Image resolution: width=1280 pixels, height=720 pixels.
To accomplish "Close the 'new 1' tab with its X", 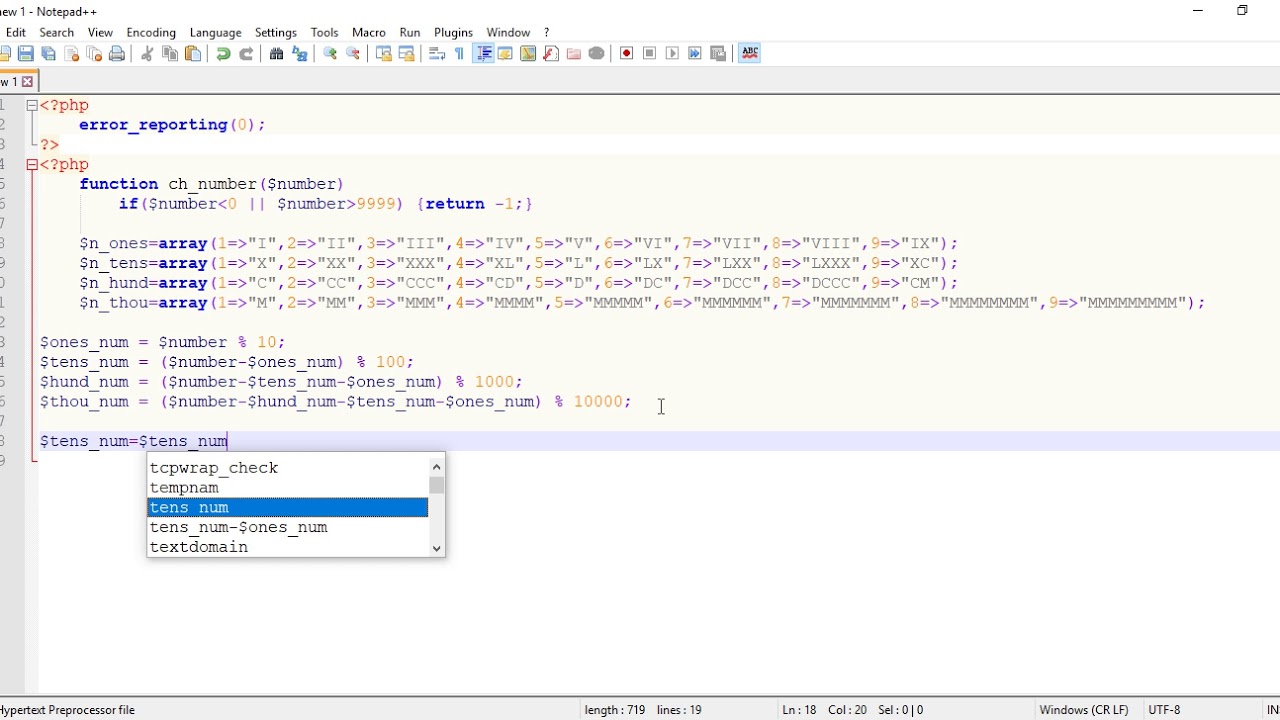I will [x=27, y=82].
